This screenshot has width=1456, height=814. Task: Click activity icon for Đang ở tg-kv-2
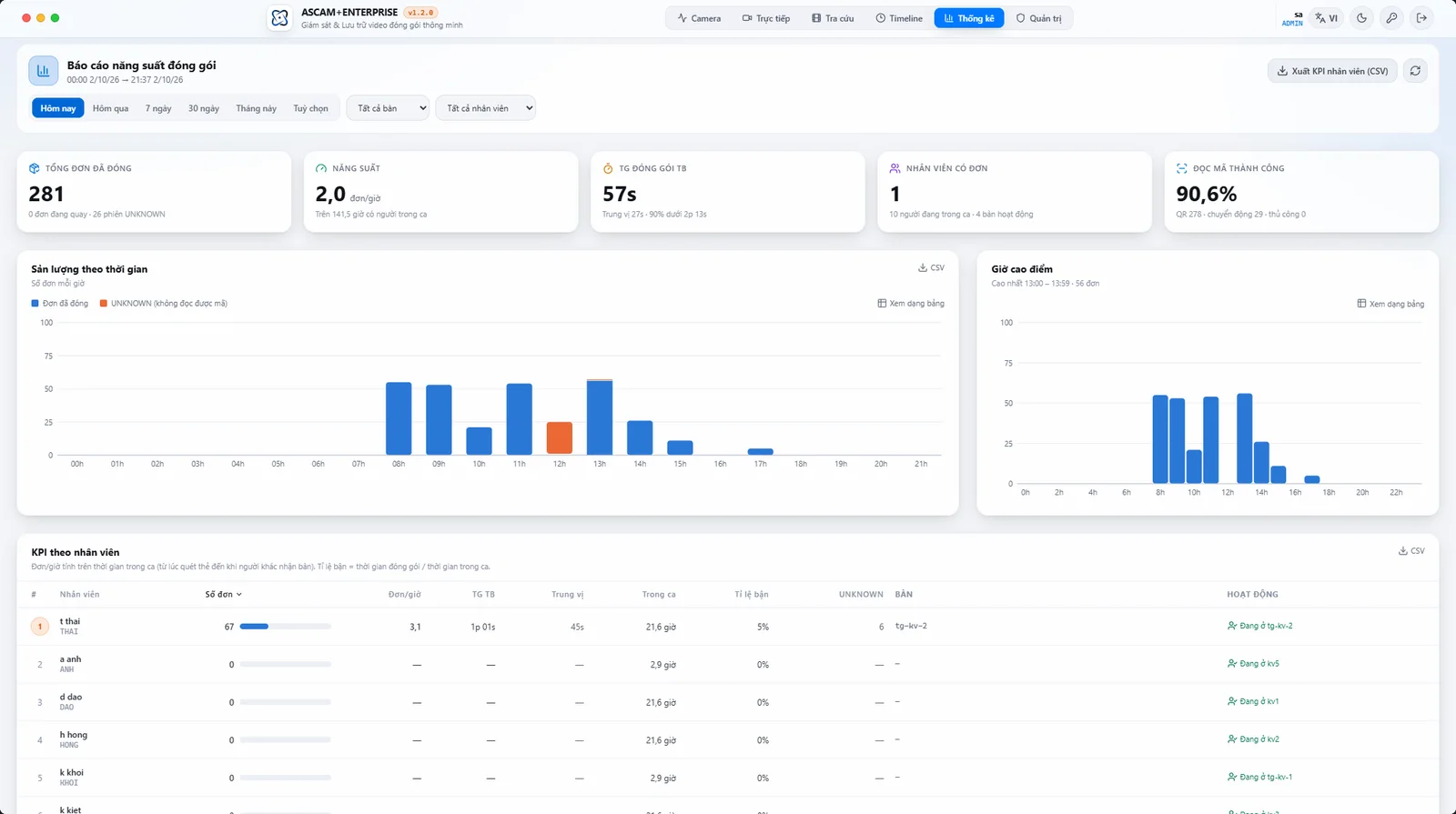tap(1232, 626)
